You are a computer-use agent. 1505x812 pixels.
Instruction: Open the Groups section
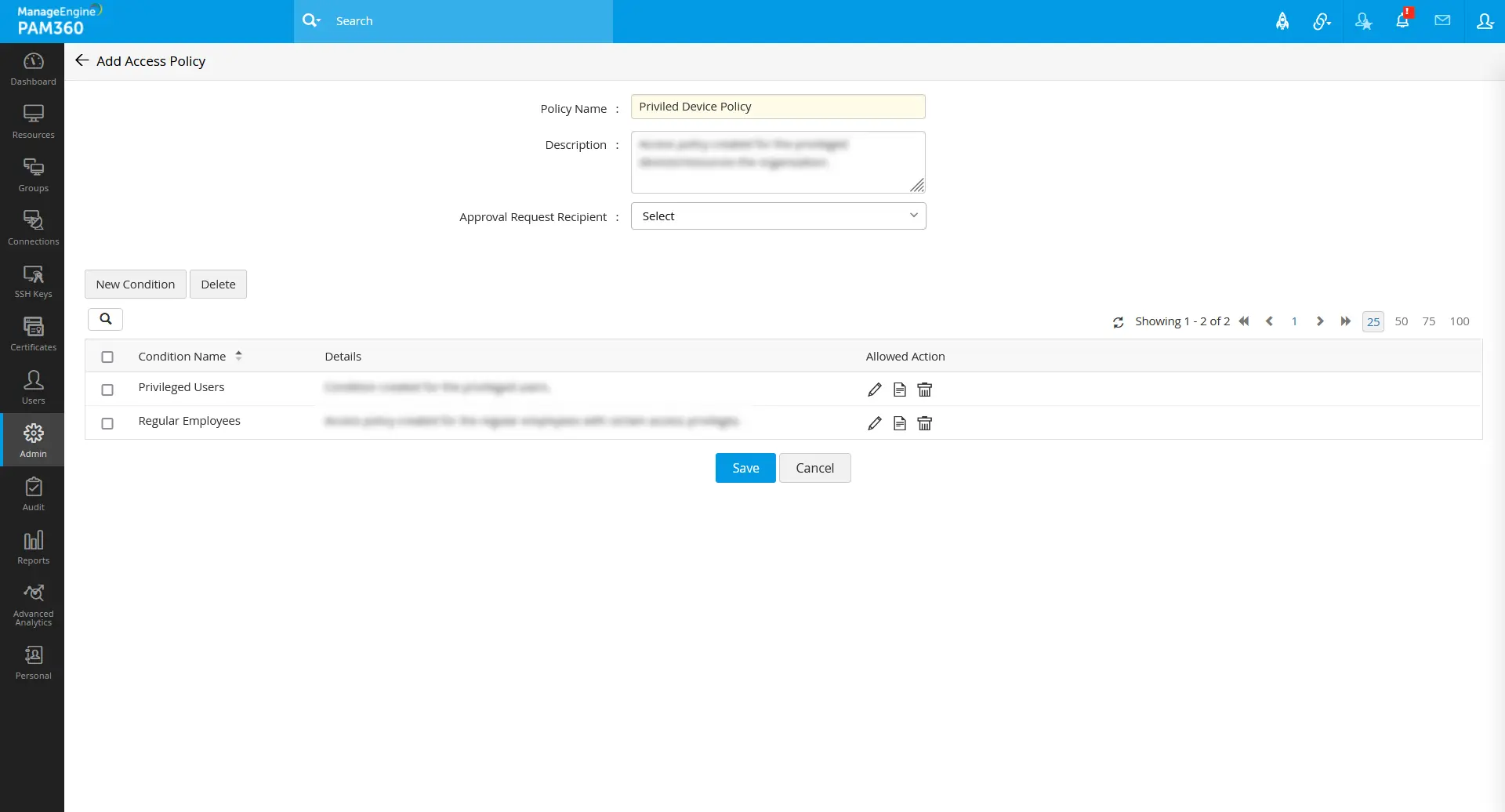[x=33, y=176]
